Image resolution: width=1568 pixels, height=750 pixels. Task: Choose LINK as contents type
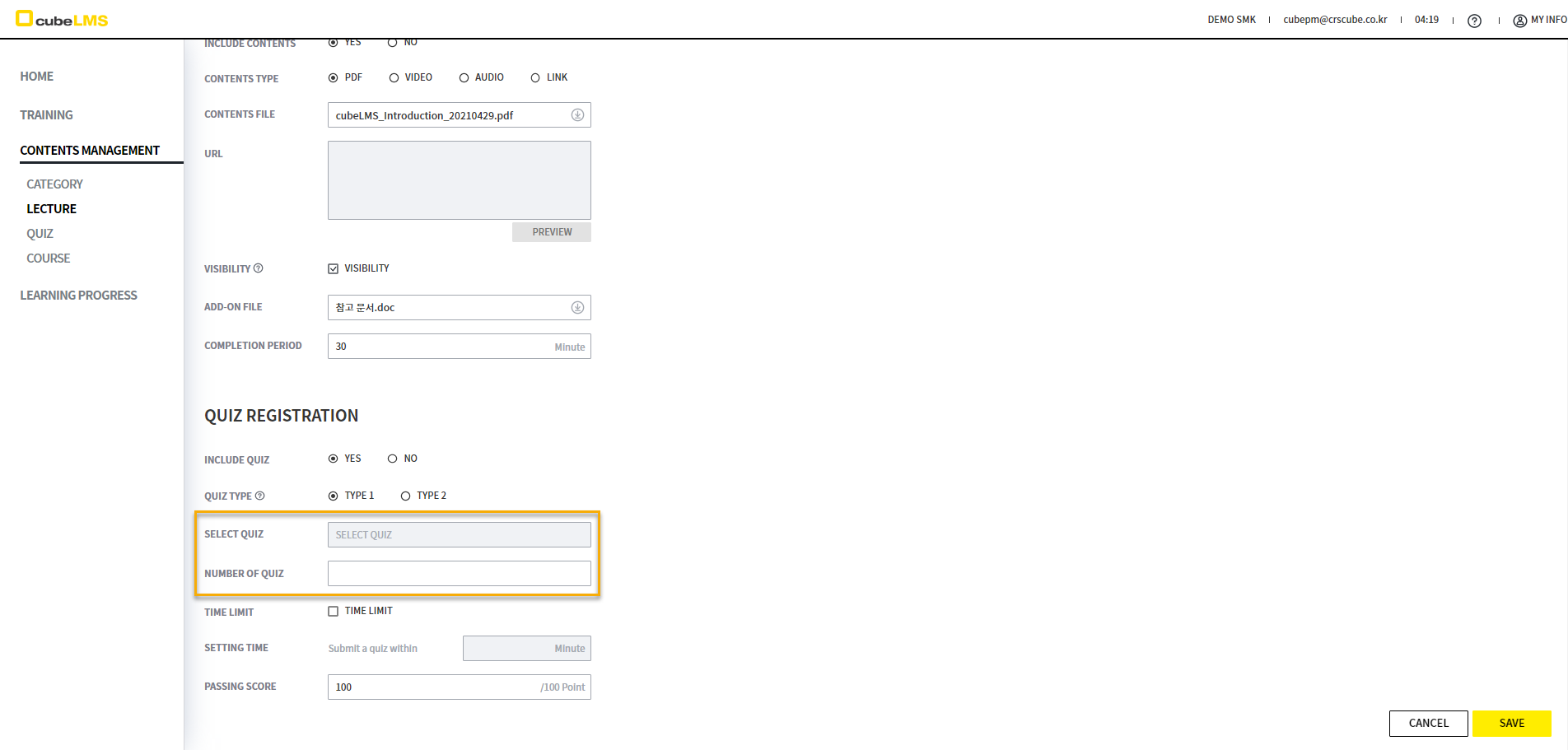[535, 78]
